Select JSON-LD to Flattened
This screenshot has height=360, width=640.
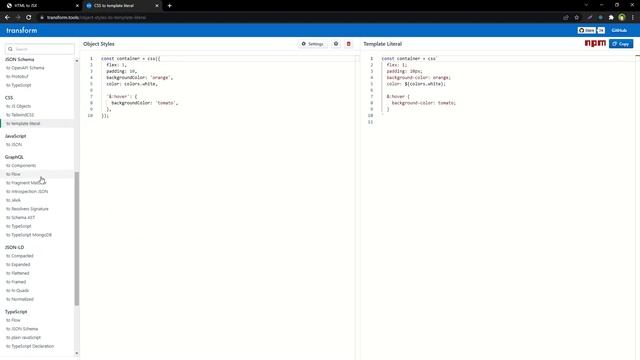pos(18,273)
